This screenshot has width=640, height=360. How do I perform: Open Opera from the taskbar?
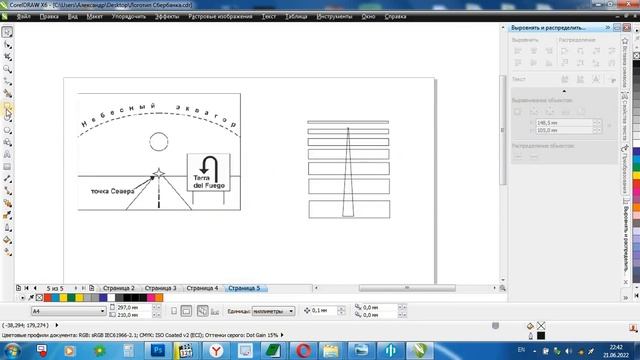tap(303, 351)
